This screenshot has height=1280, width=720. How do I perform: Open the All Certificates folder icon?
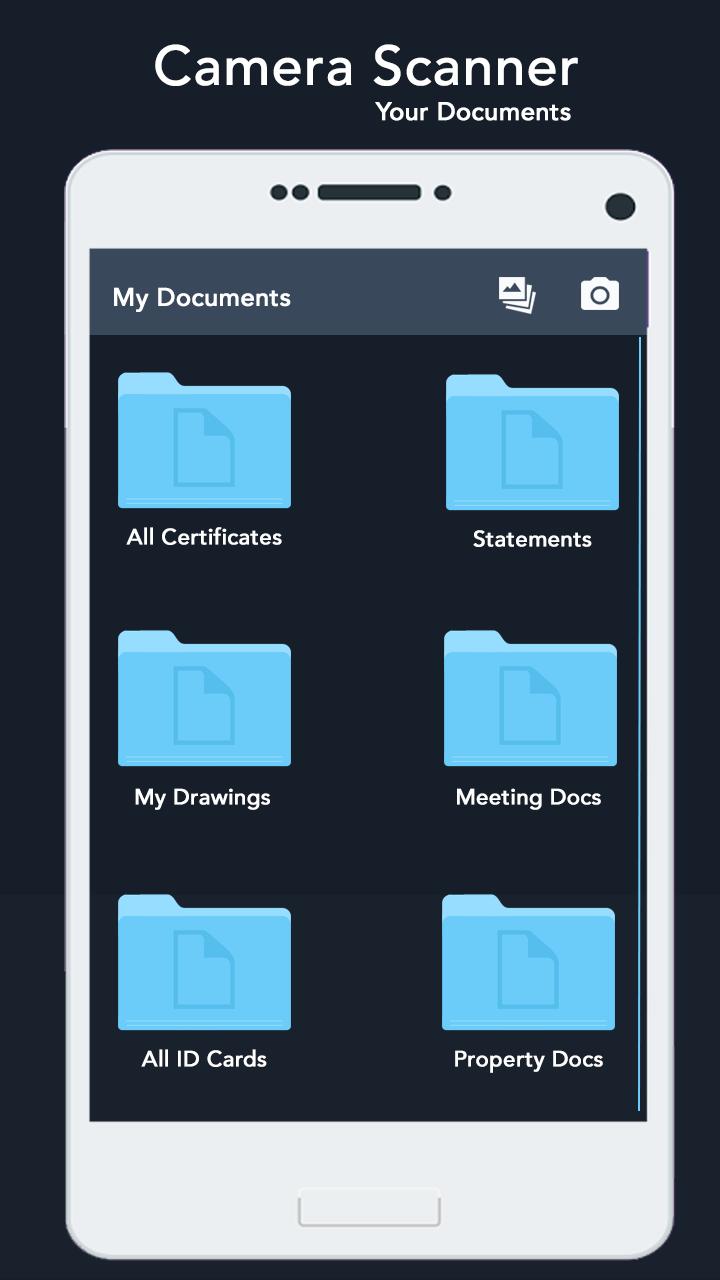click(204, 440)
